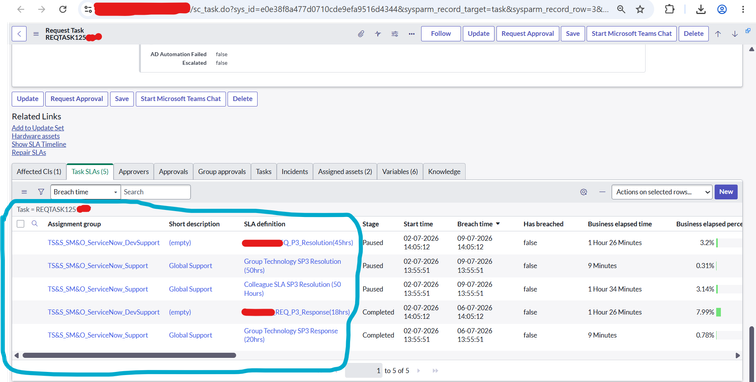Click the Search input field in list

pyautogui.click(x=156, y=192)
